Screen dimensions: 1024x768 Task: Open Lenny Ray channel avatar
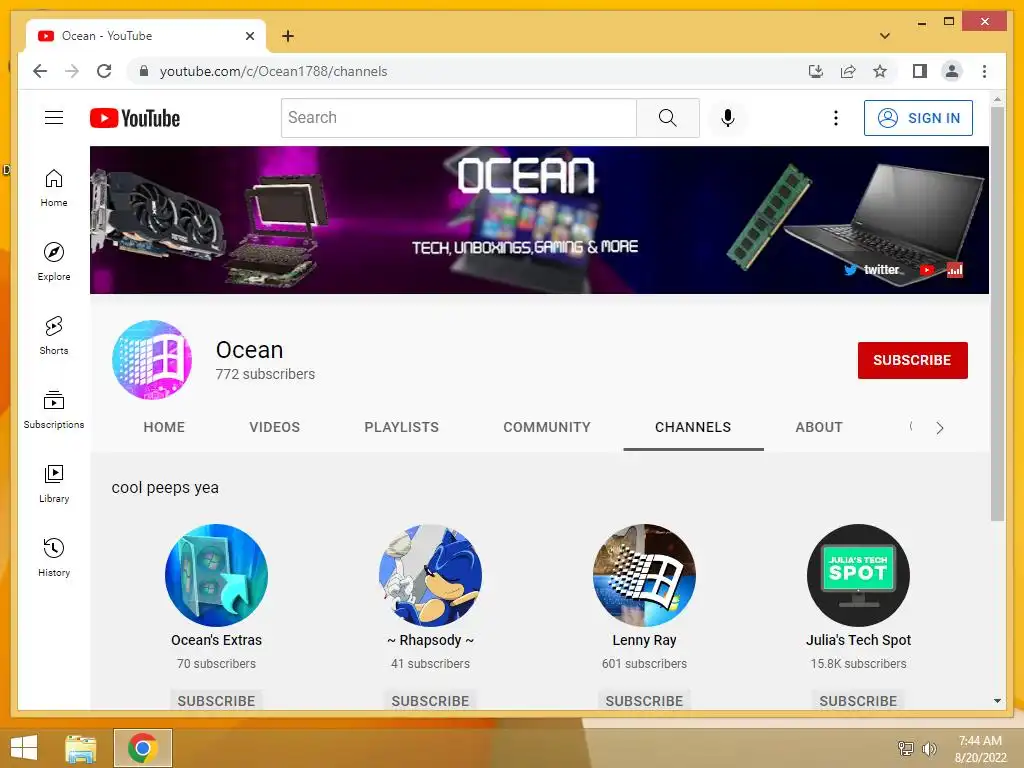[x=644, y=575]
